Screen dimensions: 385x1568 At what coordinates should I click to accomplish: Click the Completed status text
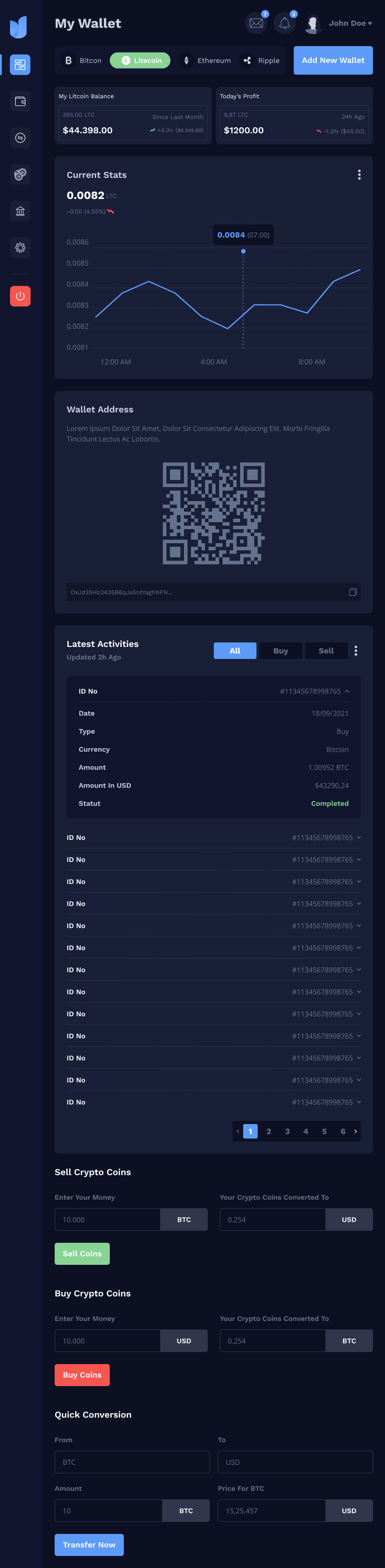click(x=329, y=803)
